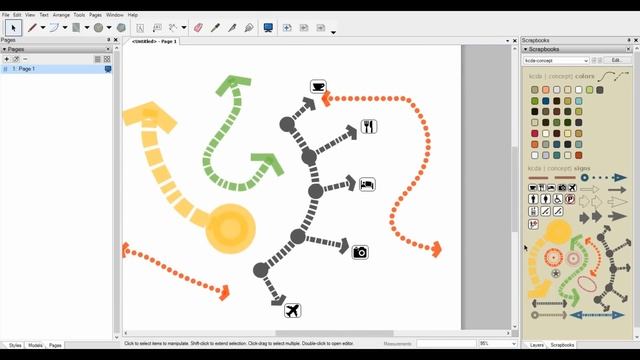Switch to the Styles tab
640x360 pixels.
[x=15, y=345]
